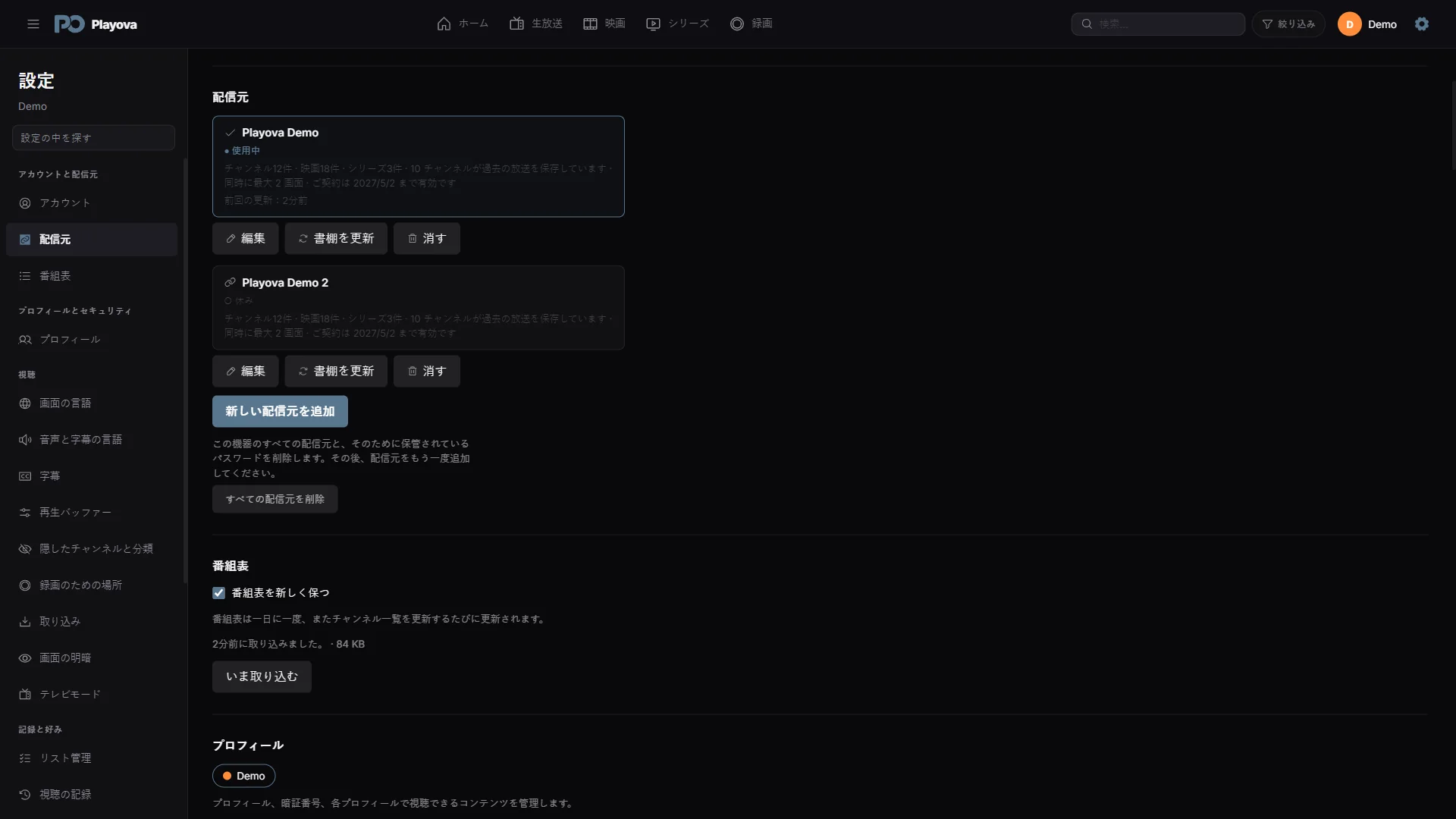Select the Playova Demo source card

tap(419, 166)
